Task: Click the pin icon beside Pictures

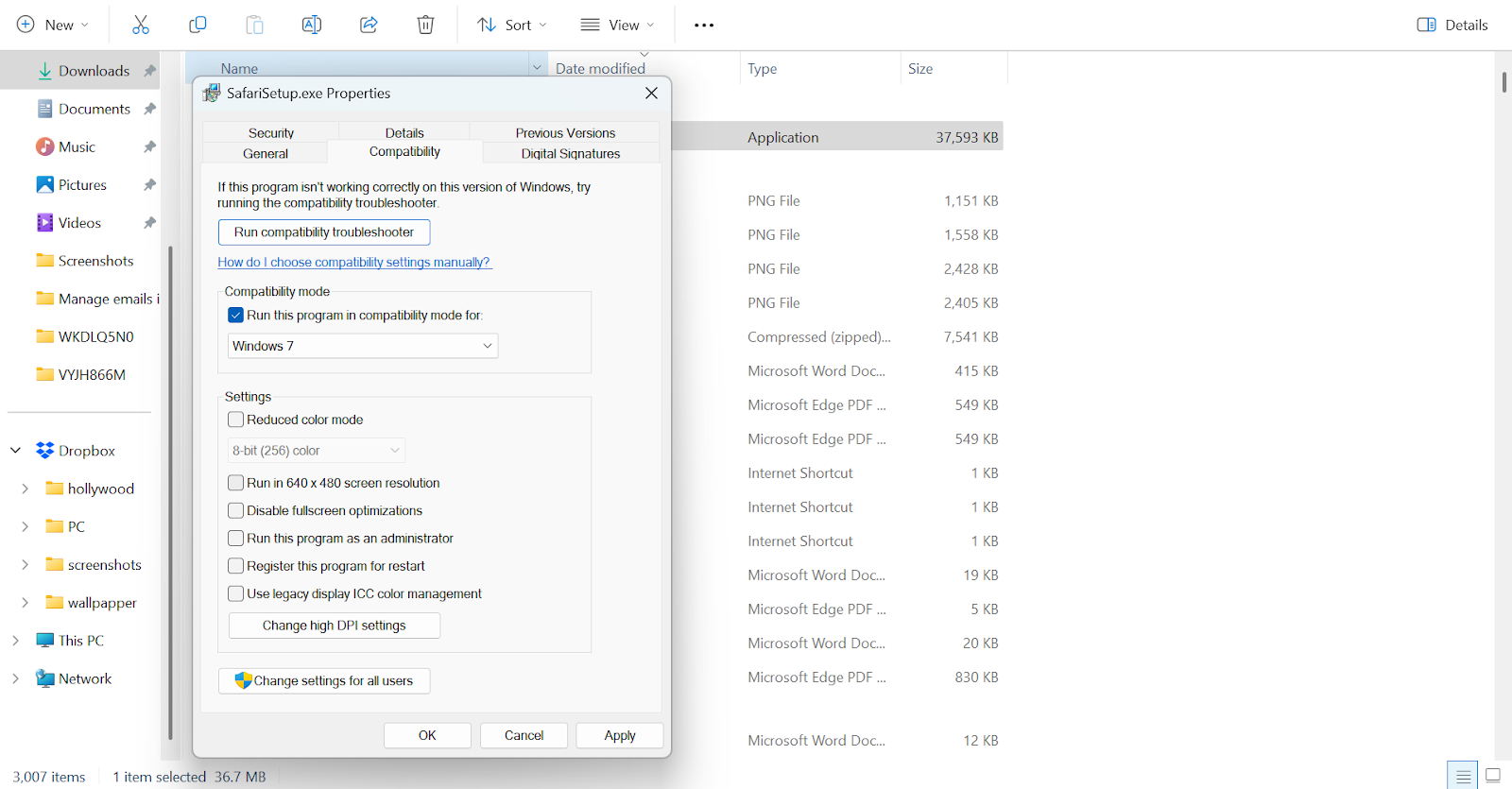Action: click(149, 185)
